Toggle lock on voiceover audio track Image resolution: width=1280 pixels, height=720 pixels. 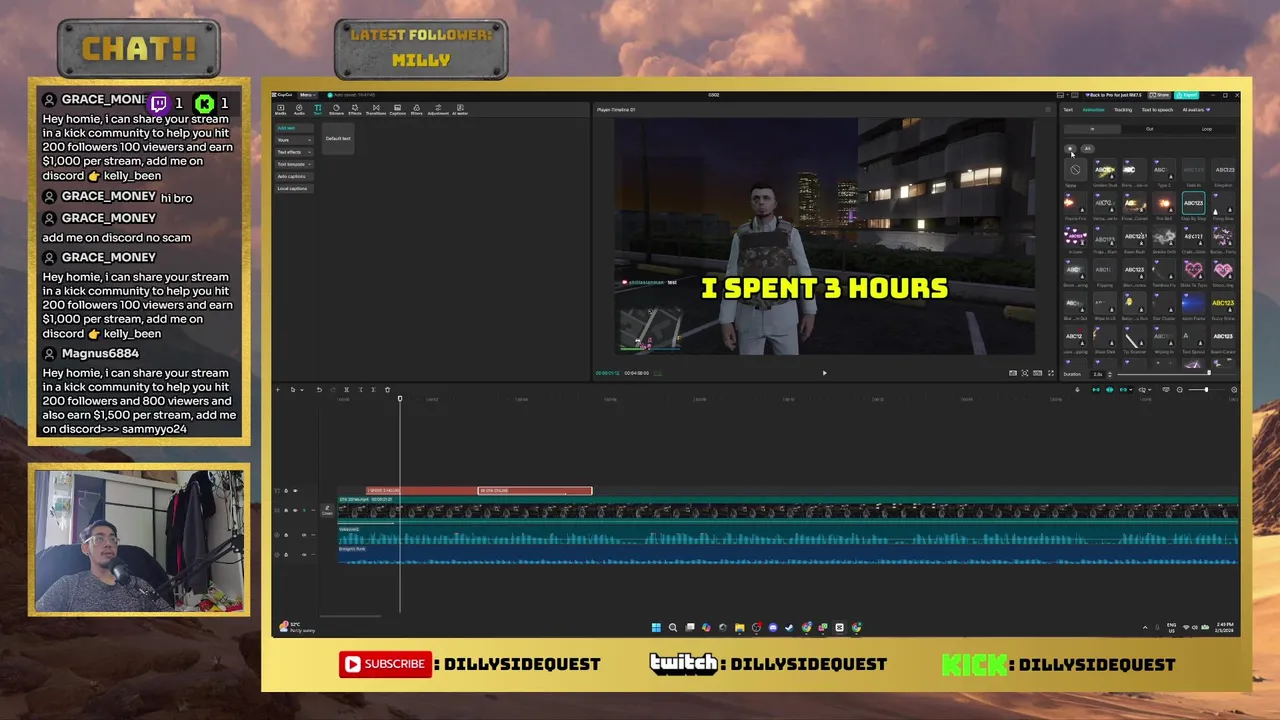[286, 535]
